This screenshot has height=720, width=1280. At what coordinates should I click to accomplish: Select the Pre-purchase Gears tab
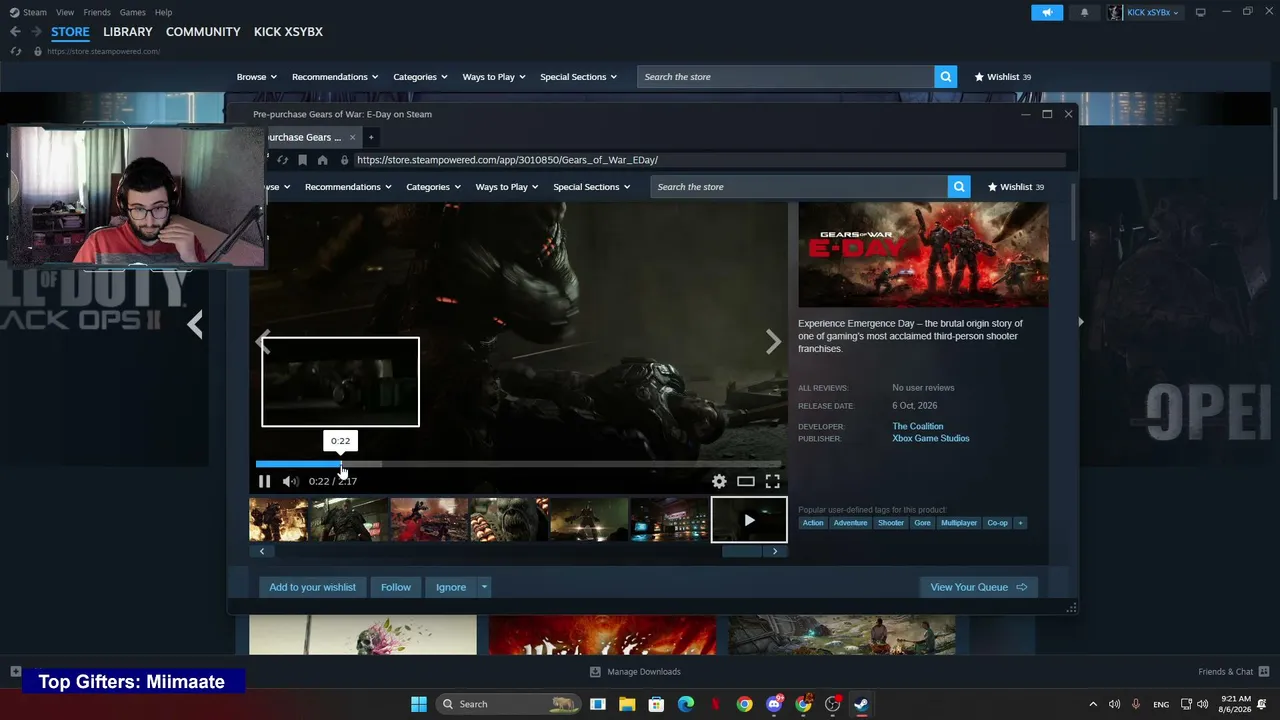(306, 137)
